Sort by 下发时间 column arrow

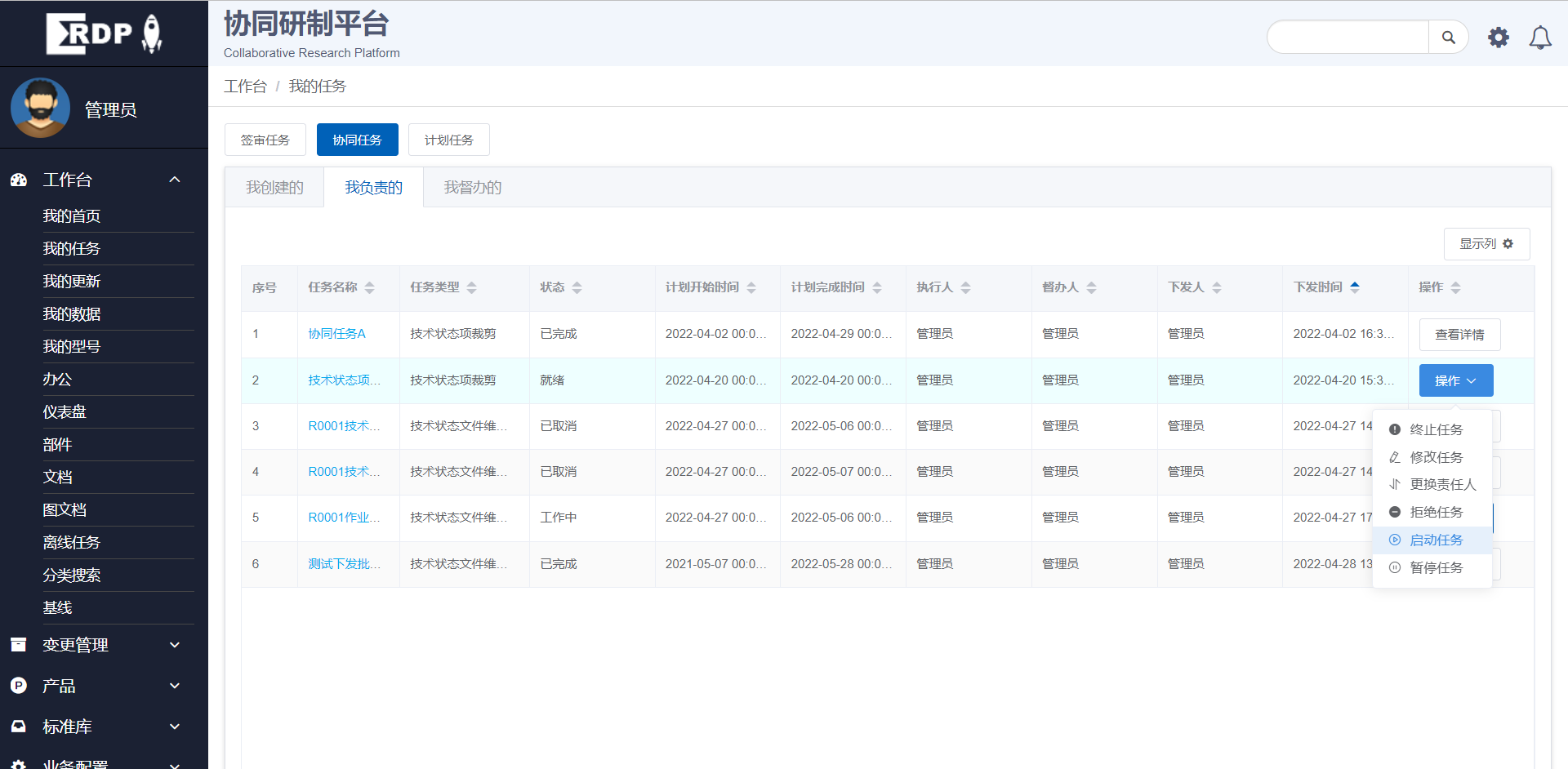1355,287
